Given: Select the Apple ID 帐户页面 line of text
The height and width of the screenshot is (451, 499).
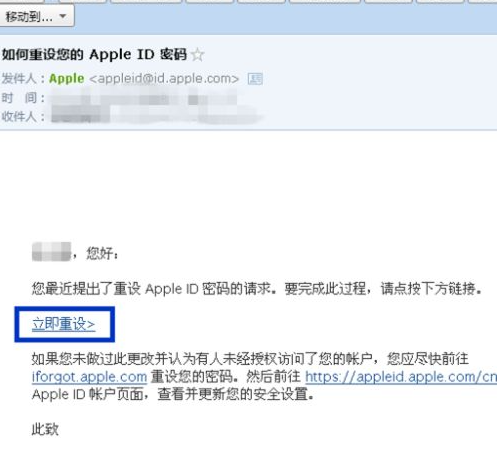Looking at the screenshot, I should click(173, 394).
